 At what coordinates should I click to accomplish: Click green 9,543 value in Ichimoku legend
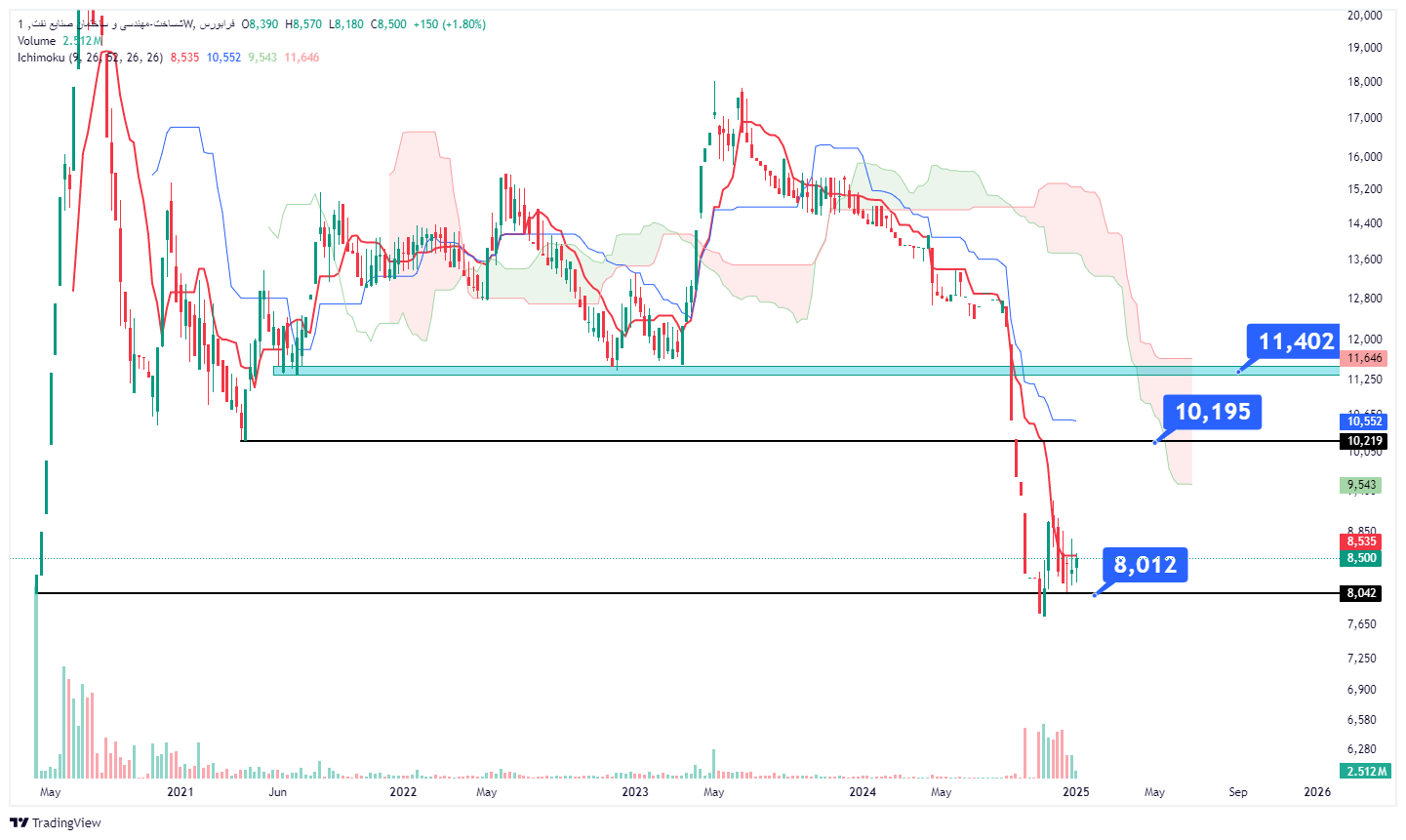(262, 58)
